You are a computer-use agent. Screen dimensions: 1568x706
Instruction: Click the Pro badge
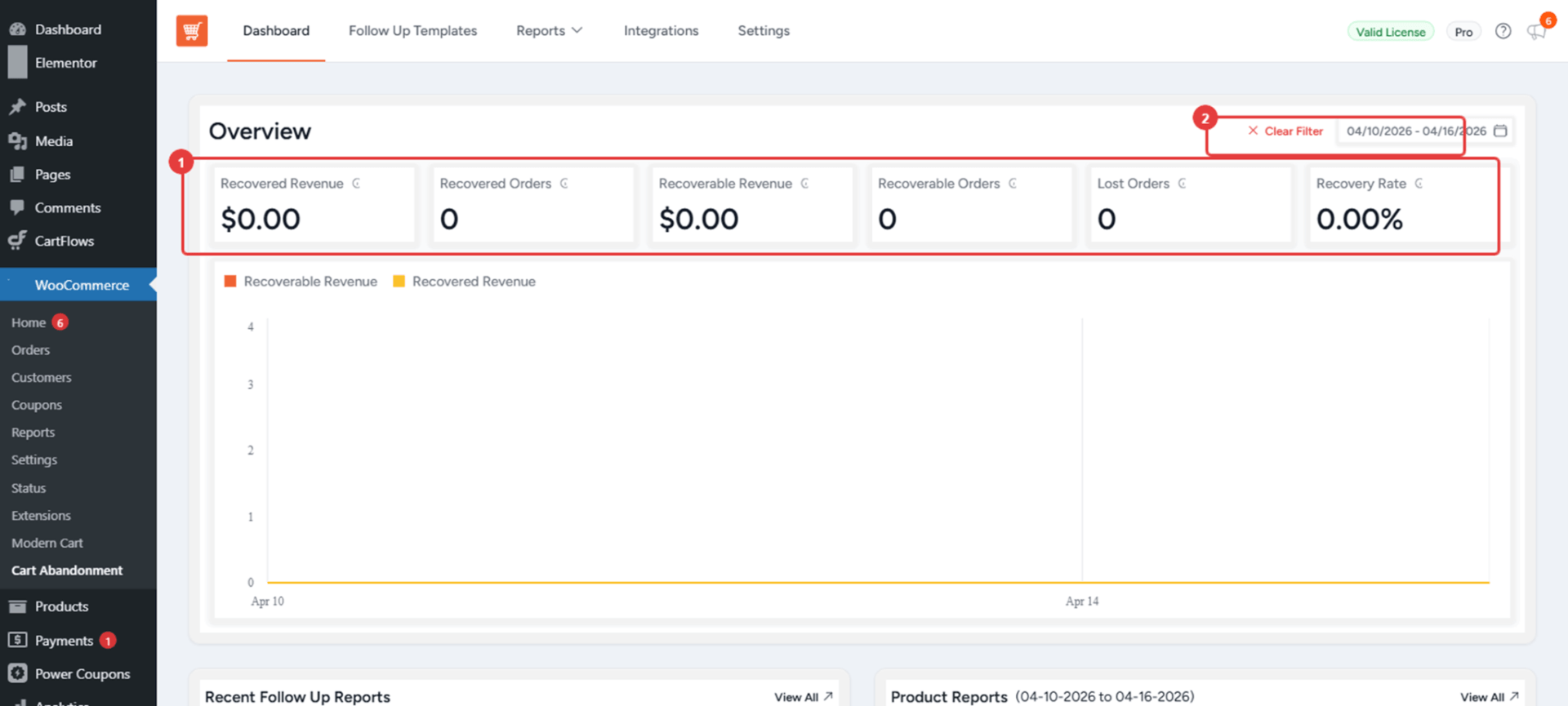1463,32
